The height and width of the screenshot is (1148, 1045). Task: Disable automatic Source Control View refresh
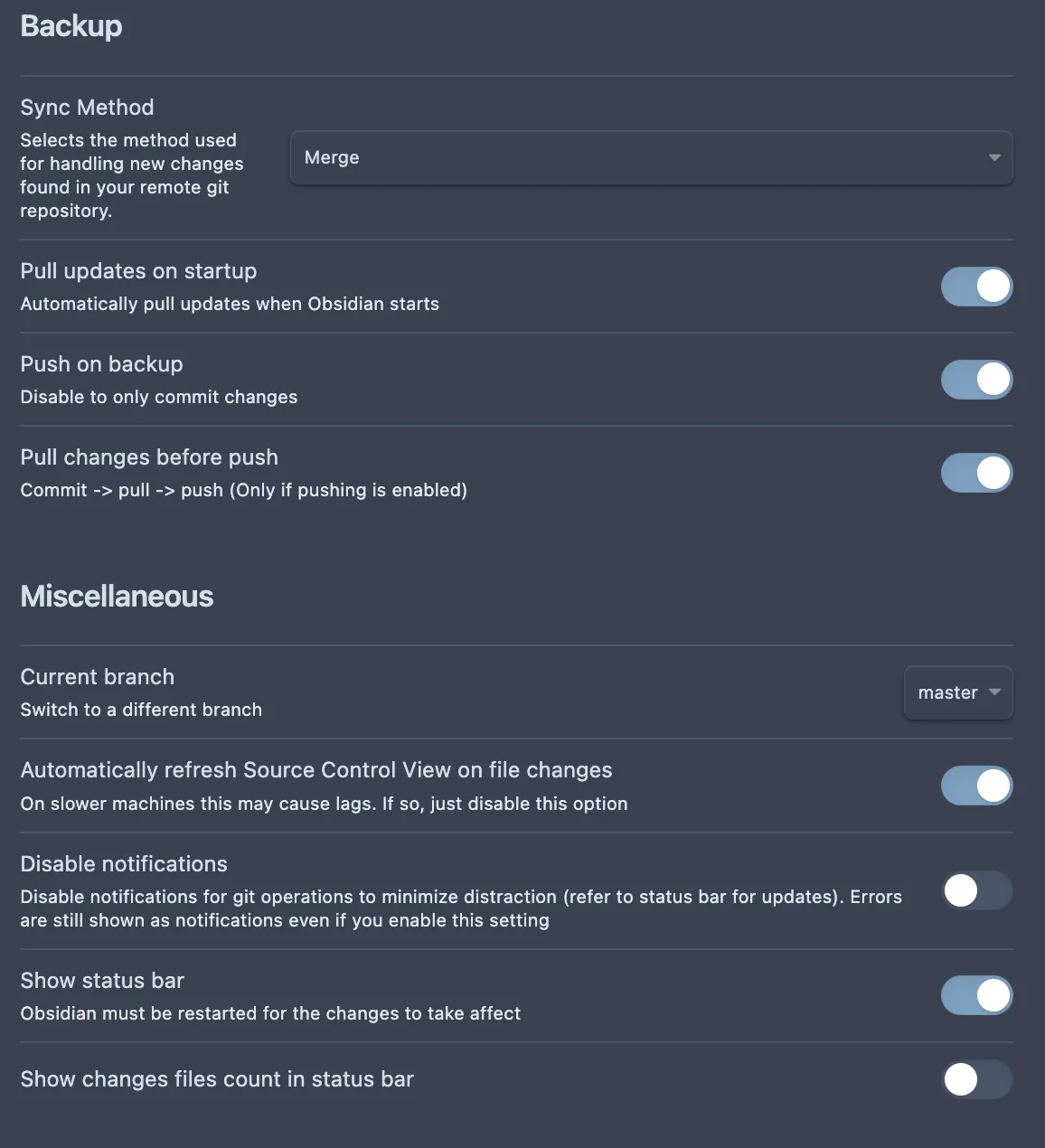976,786
